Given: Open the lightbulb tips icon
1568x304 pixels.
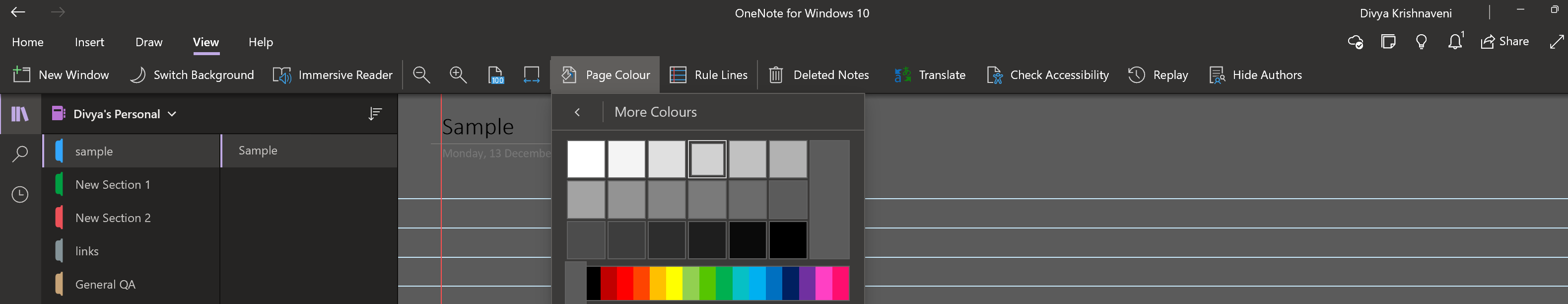Looking at the screenshot, I should tap(1421, 41).
